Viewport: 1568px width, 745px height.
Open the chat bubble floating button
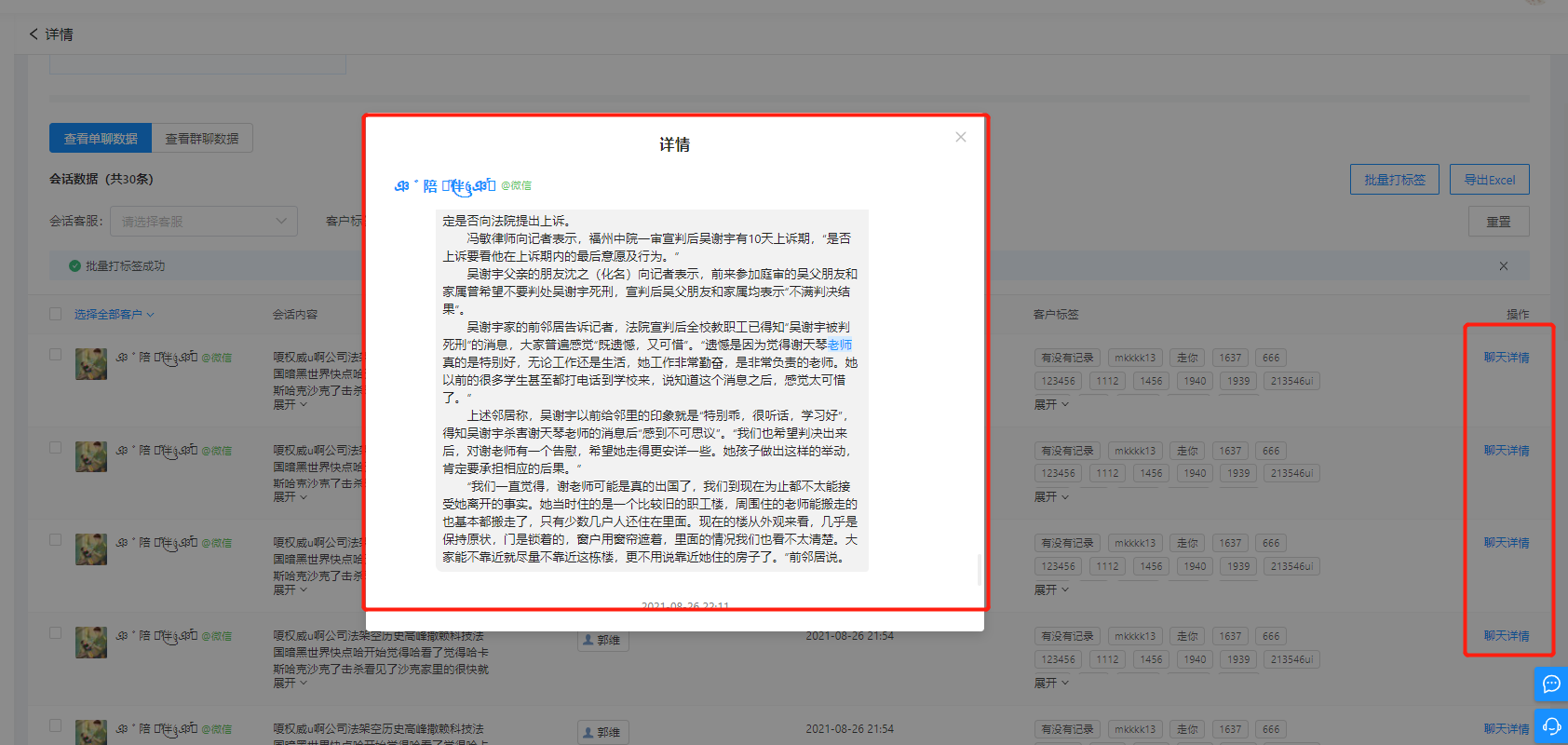tap(1551, 684)
